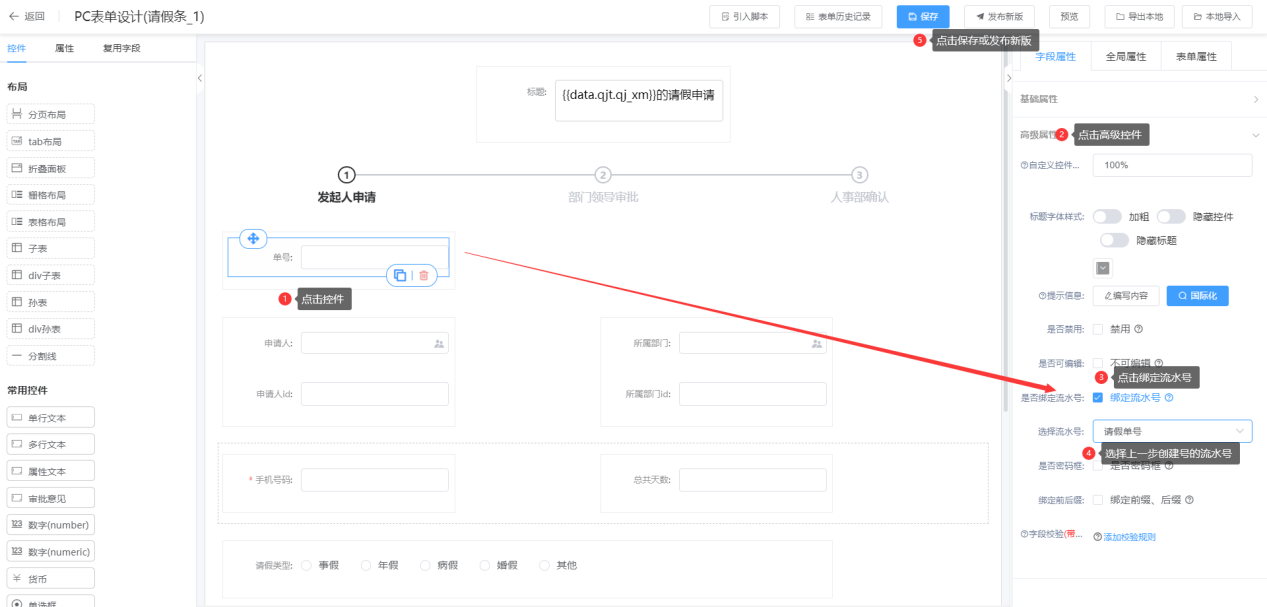Click the move handle on the 单号 control

[253, 239]
